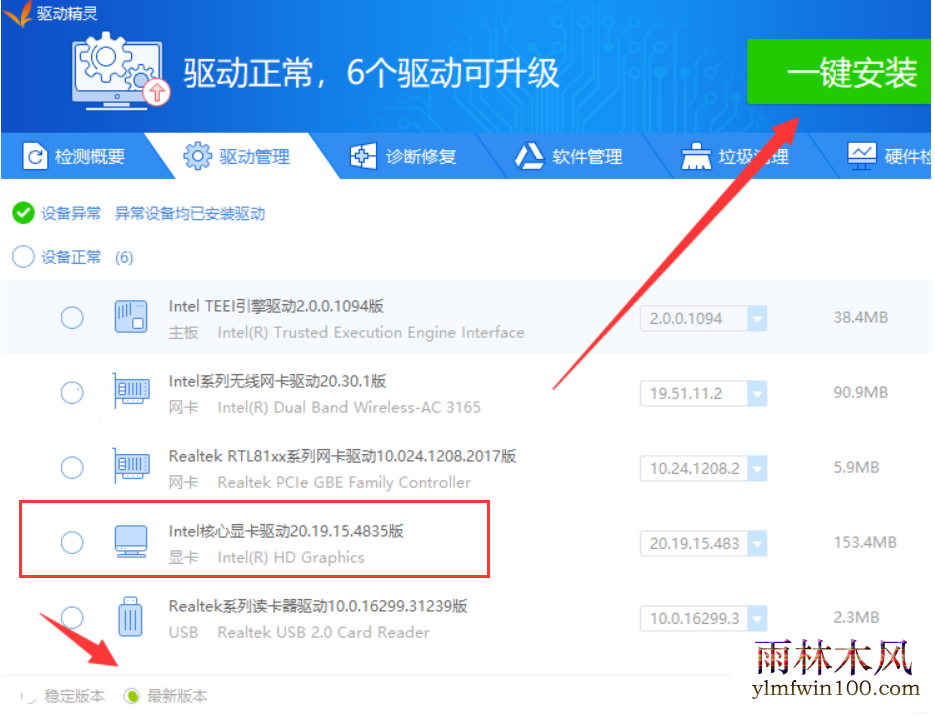Click the Intel系列无线网卡驱动20.30.1版 title

277,381
